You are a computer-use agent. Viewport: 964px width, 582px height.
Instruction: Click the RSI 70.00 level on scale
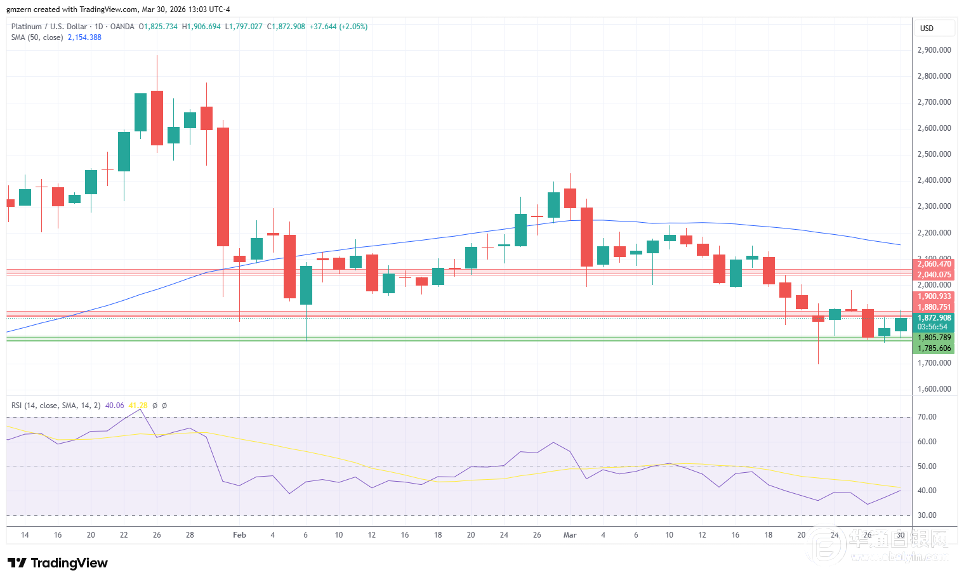[x=927, y=417]
